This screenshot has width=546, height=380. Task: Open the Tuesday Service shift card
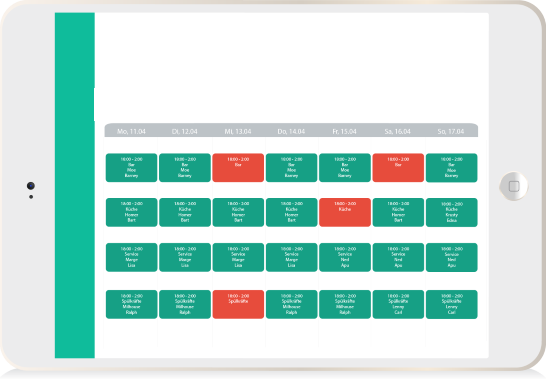point(185,257)
